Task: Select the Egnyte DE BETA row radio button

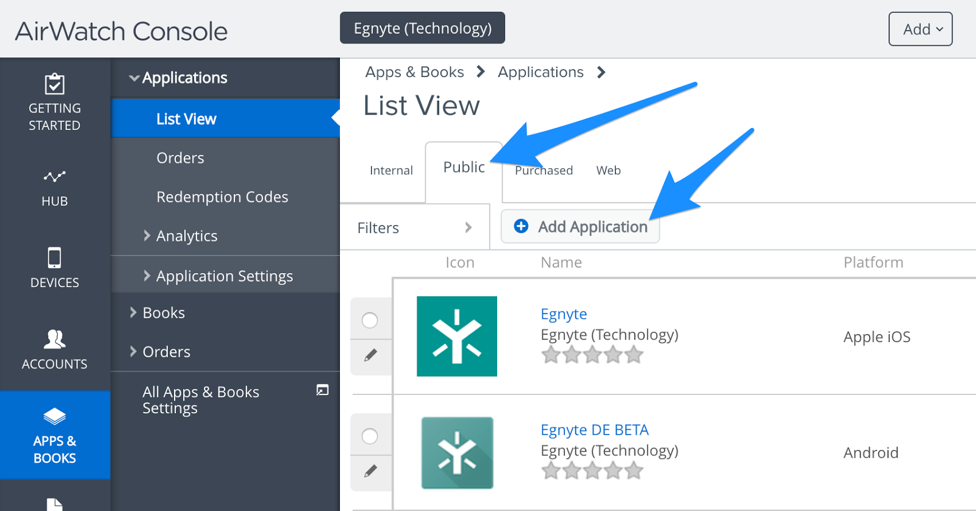Action: click(370, 436)
